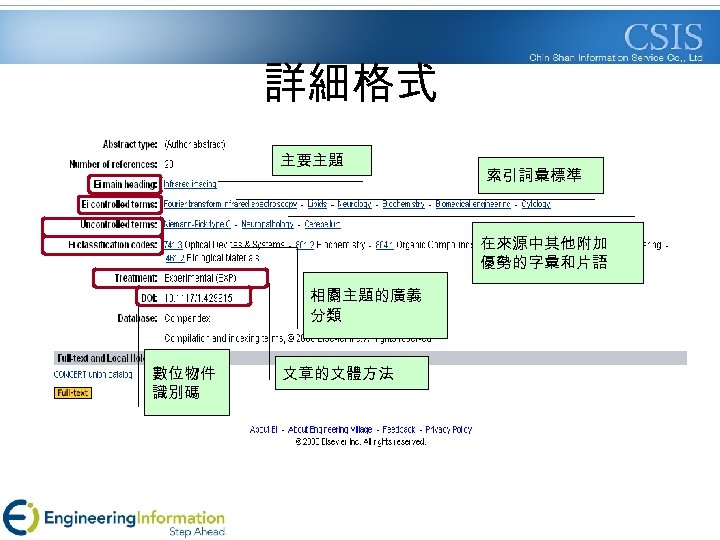The image size is (720, 540).
Task: Select the Biochemistry controlled term link
Action: 404,204
